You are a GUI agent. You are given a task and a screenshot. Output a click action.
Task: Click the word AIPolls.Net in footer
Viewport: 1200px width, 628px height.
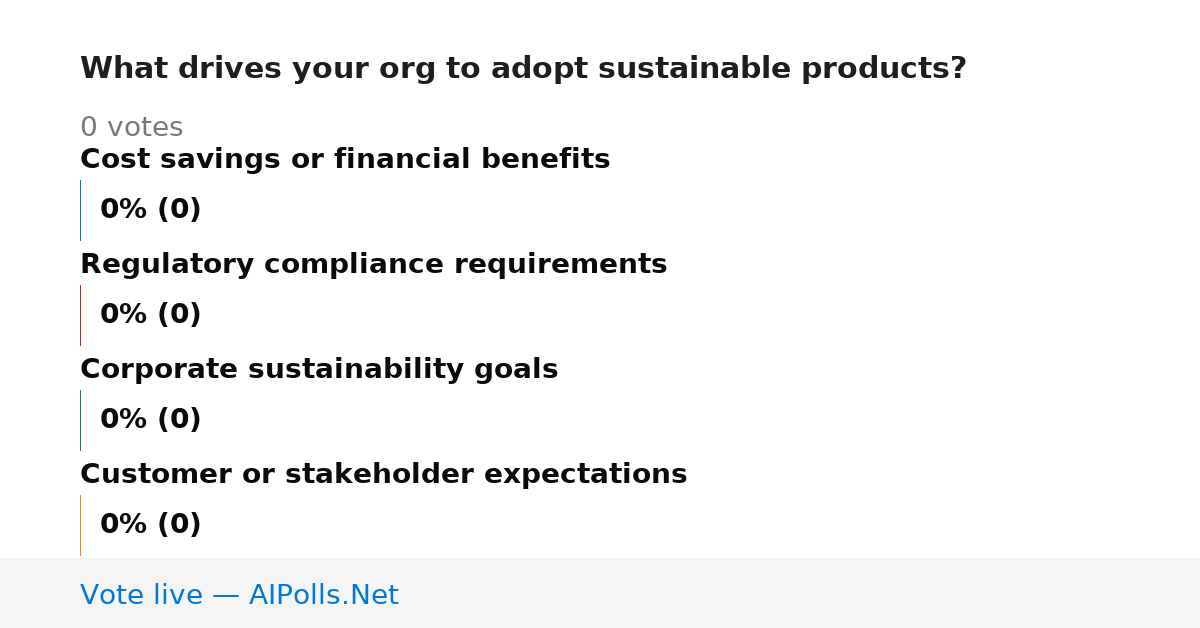point(324,595)
